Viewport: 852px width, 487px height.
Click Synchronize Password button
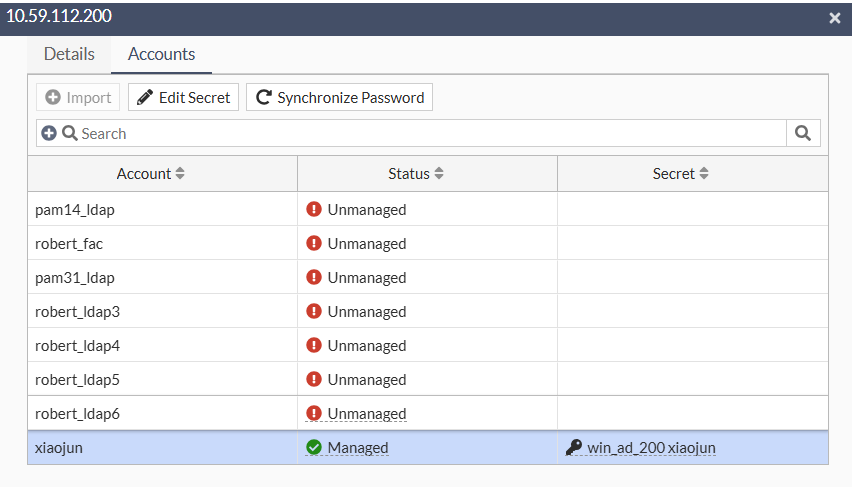click(340, 97)
